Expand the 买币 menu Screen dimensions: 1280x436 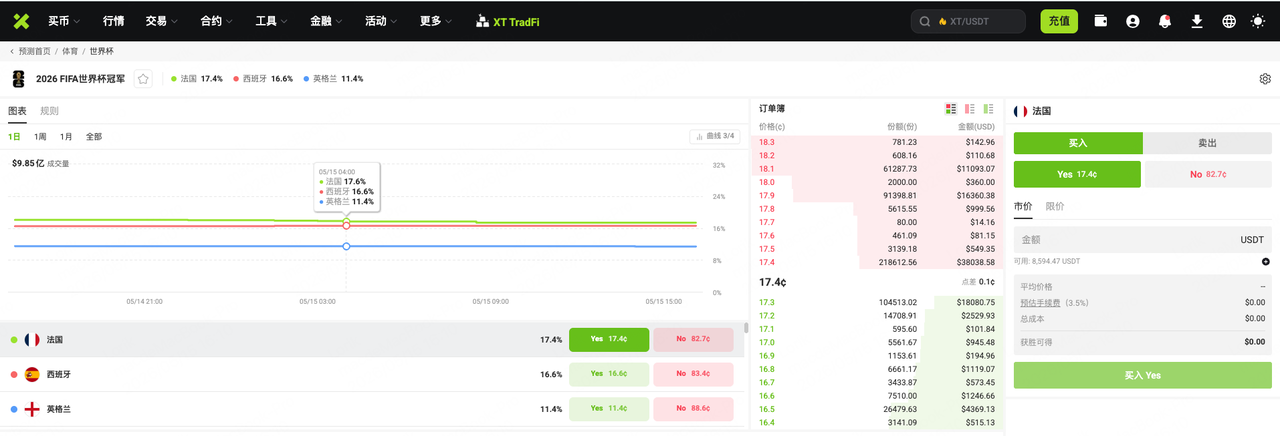coord(64,21)
